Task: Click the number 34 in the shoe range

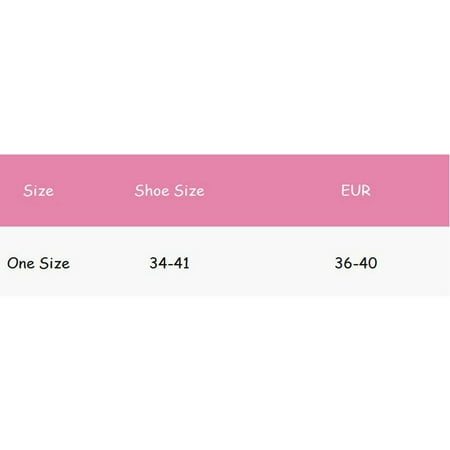Action: pyautogui.click(x=157, y=263)
